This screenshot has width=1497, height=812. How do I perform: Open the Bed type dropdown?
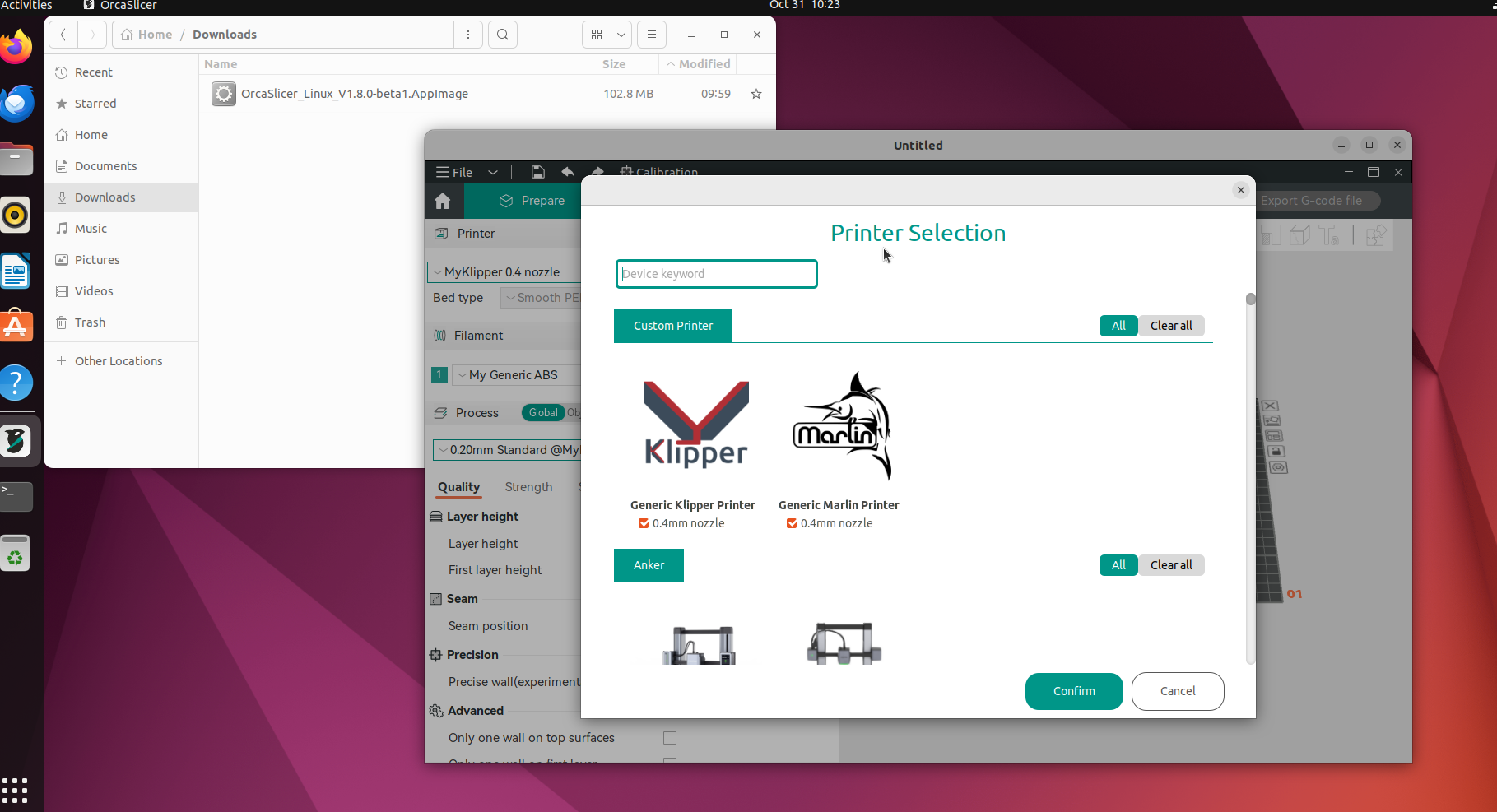[x=541, y=298]
